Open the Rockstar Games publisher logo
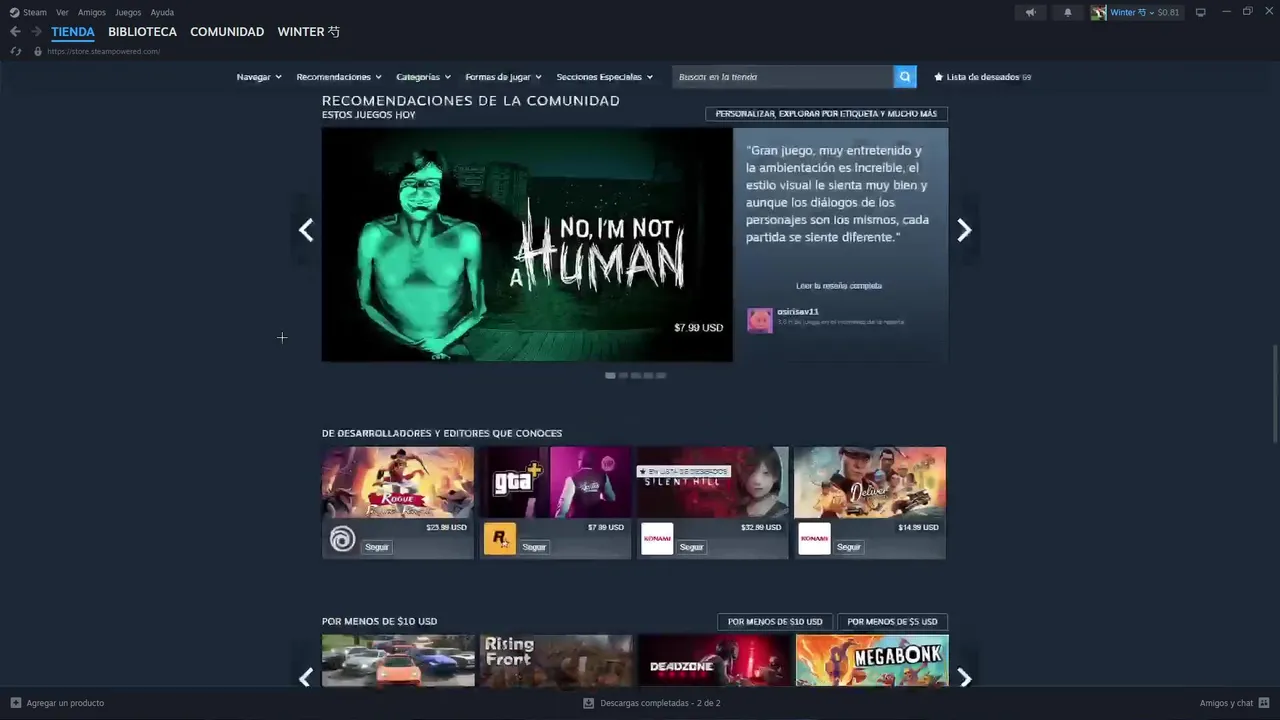Image resolution: width=1280 pixels, height=720 pixels. [x=500, y=539]
